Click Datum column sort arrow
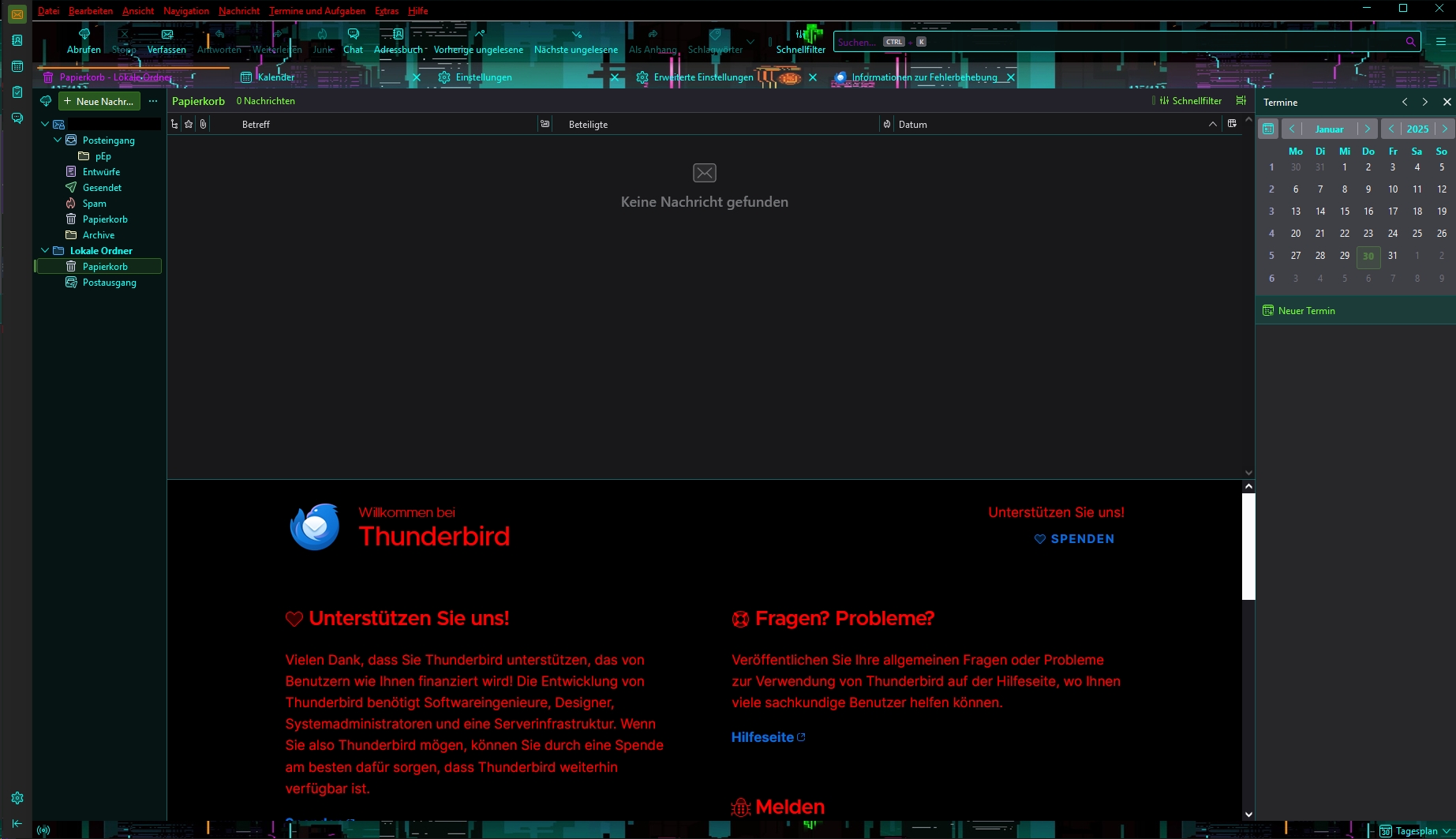Viewport: 1456px width, 839px height. click(x=1212, y=124)
